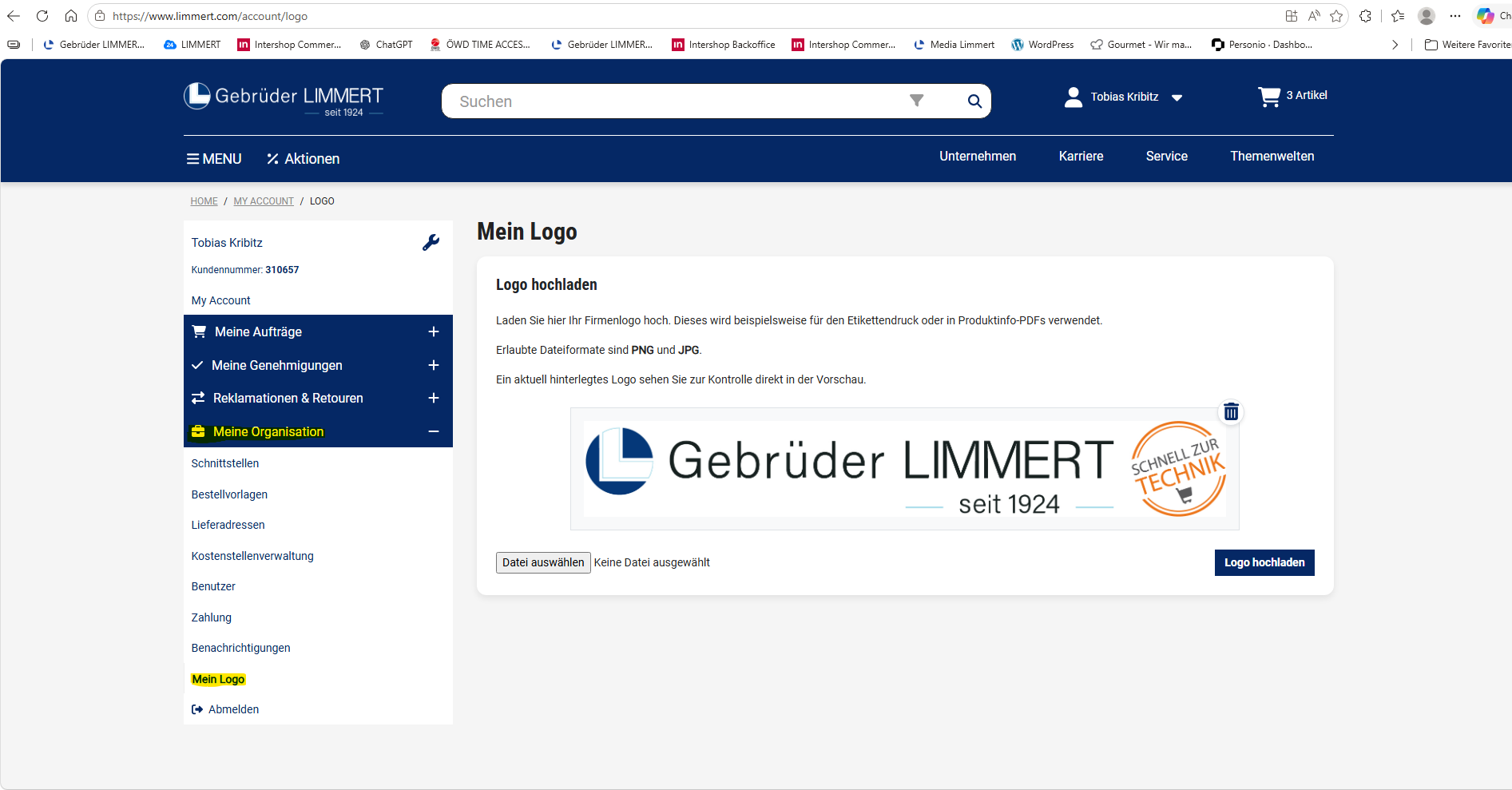The width and height of the screenshot is (1512, 790).
Task: Click the read aloud icon in address bar
Action: click(1314, 16)
